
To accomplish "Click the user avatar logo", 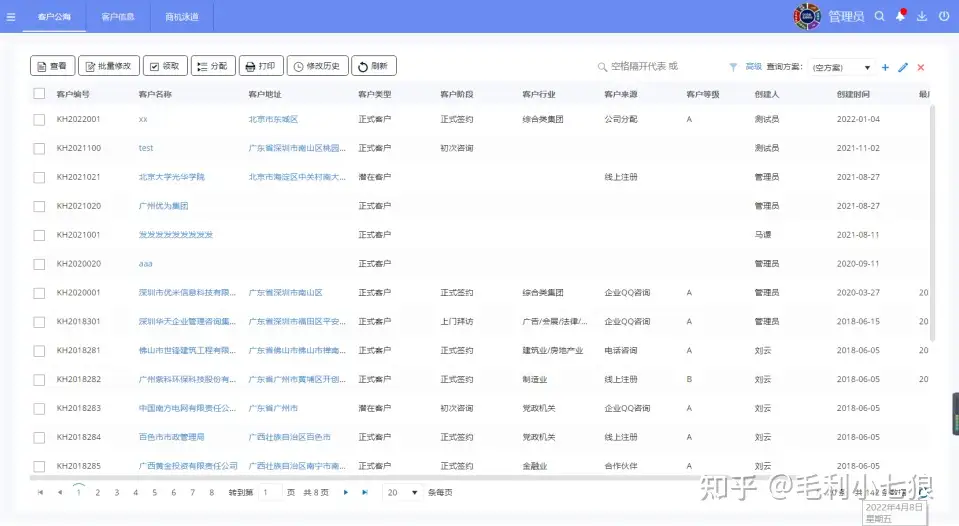I will pos(807,17).
